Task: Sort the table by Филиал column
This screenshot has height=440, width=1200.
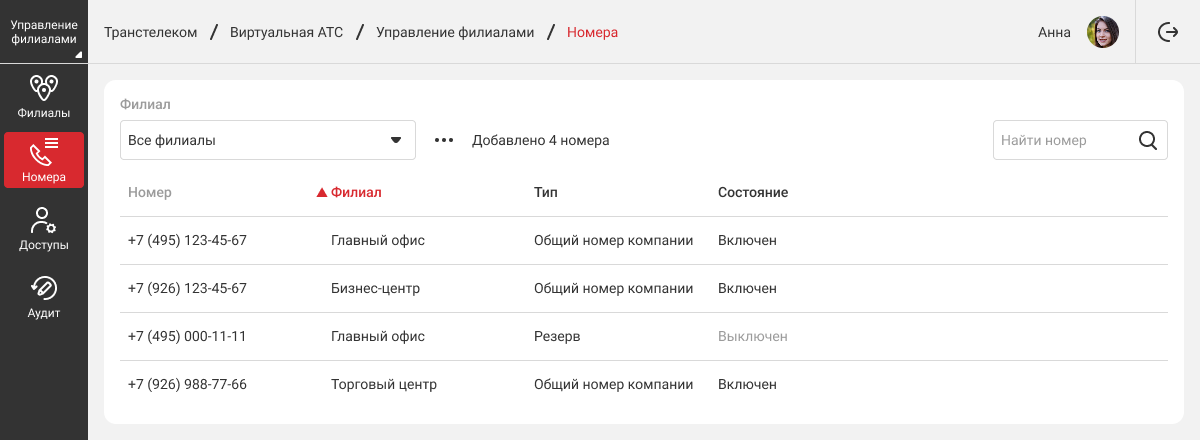Action: point(355,192)
